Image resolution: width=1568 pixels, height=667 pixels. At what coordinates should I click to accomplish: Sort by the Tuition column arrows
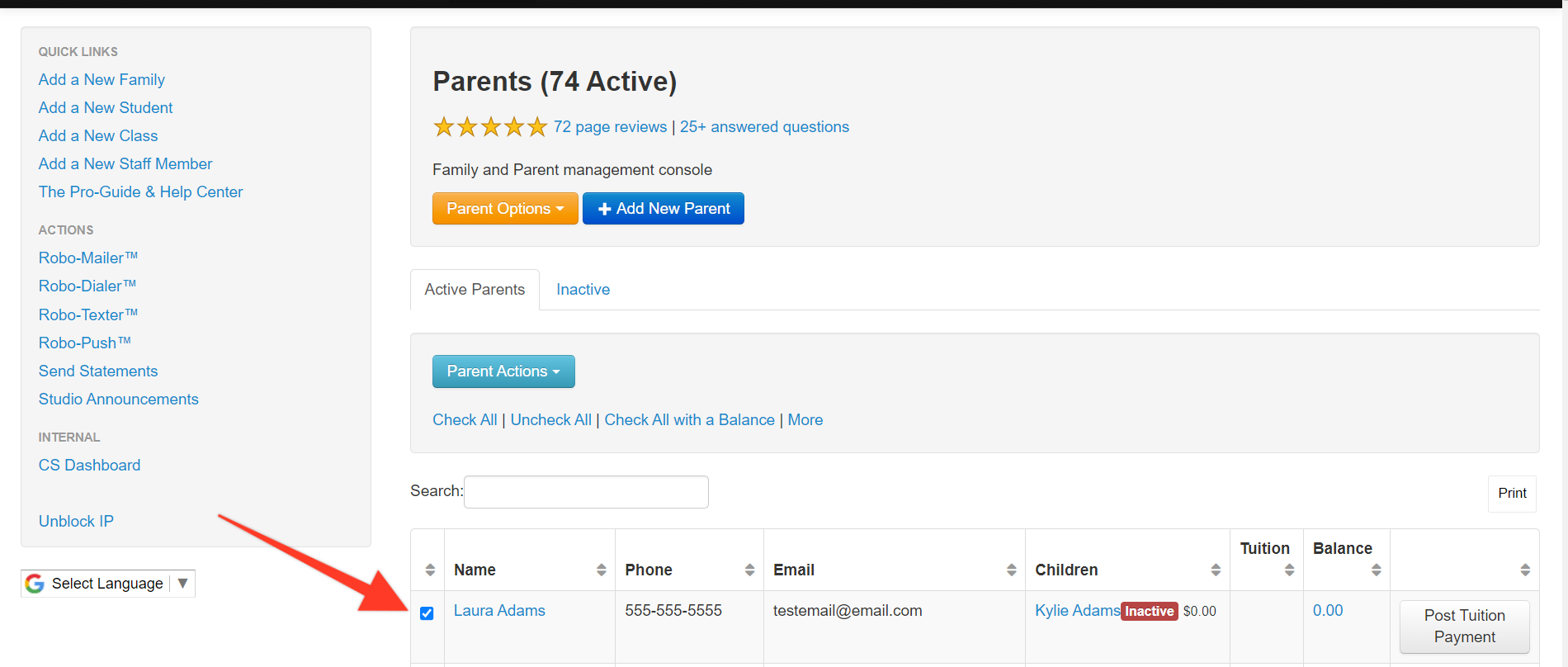pyautogui.click(x=1289, y=570)
